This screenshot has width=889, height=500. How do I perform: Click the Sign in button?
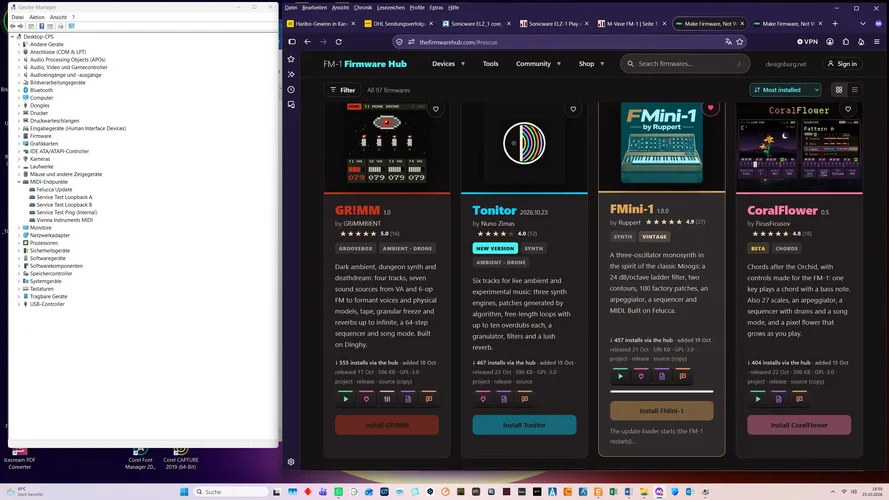pyautogui.click(x=842, y=63)
